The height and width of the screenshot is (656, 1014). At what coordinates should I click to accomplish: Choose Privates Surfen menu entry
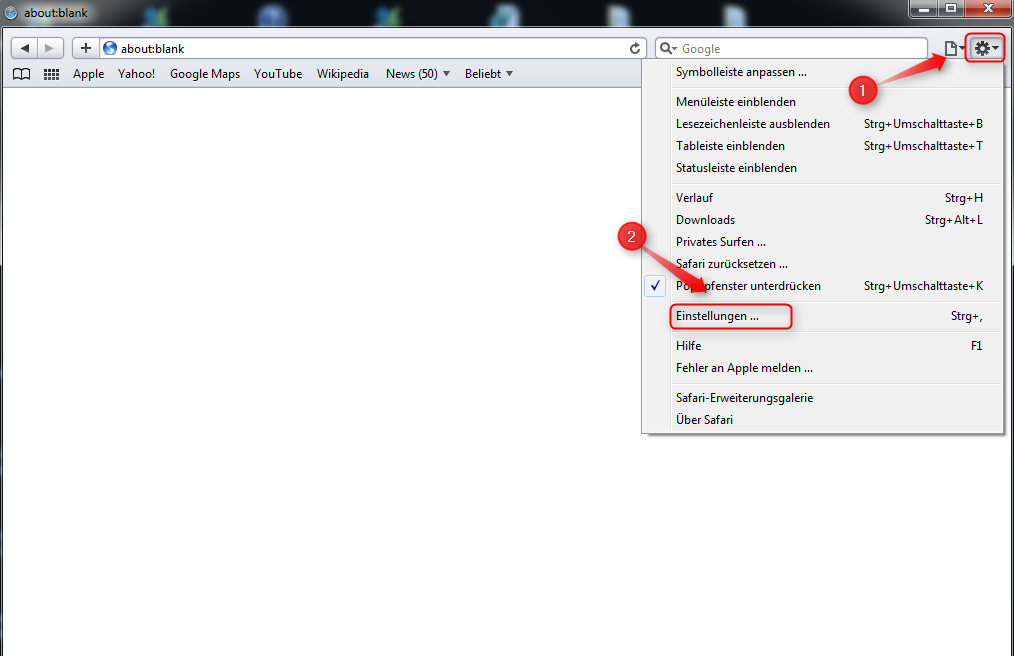coord(823,241)
